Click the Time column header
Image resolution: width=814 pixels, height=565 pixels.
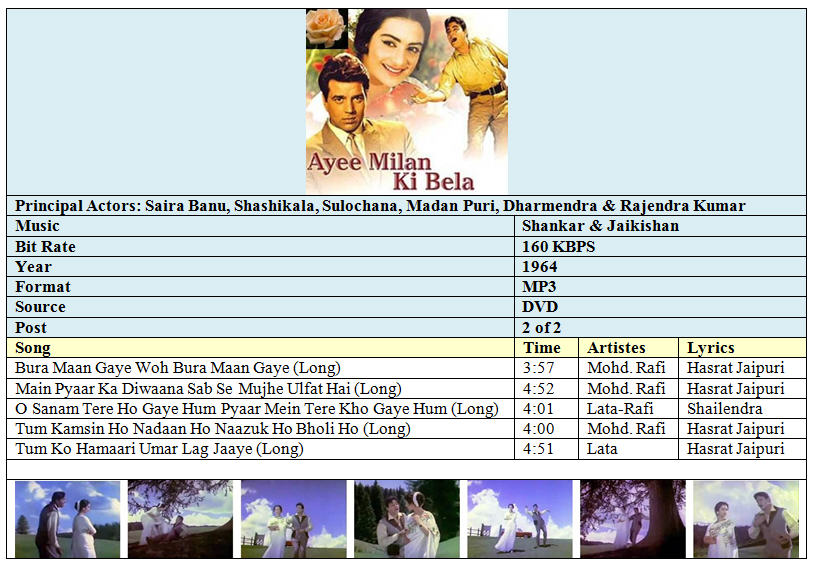click(547, 347)
